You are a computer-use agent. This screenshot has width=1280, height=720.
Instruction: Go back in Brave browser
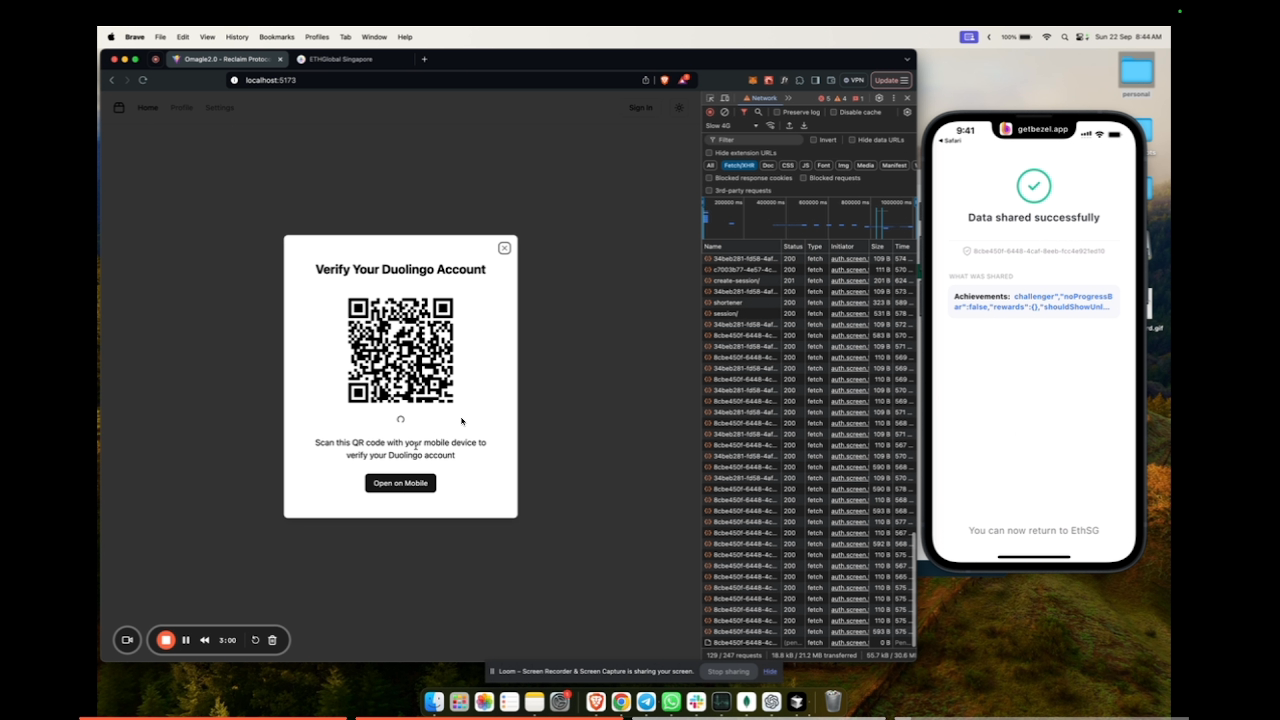pyautogui.click(x=112, y=80)
